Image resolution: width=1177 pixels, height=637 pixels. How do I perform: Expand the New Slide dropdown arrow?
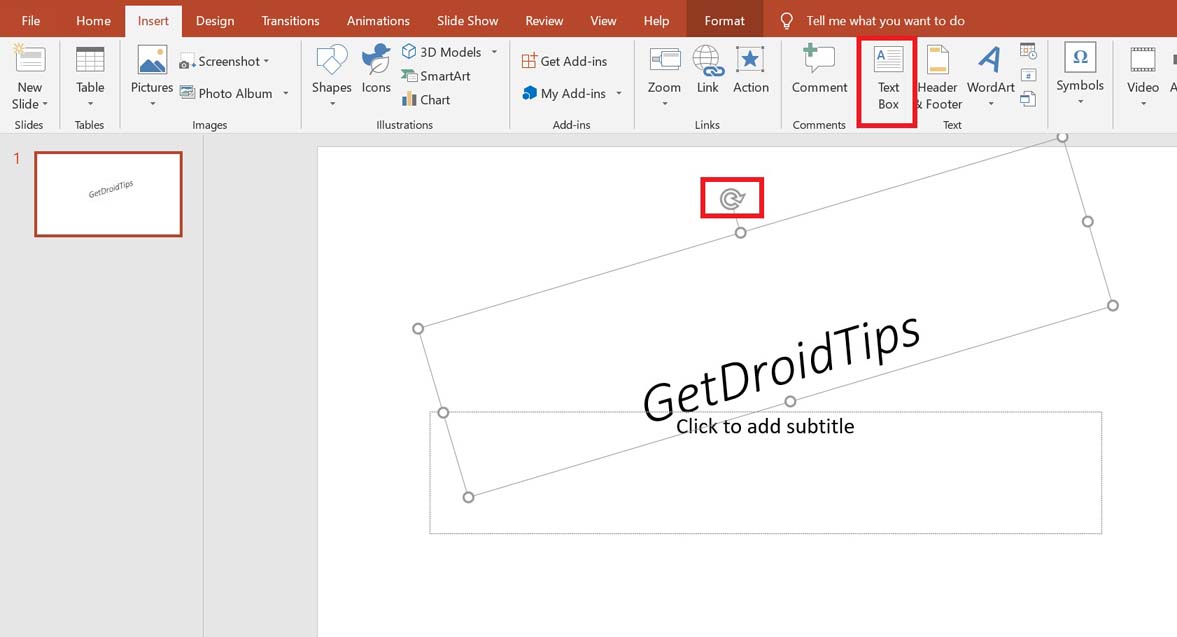pyautogui.click(x=45, y=104)
